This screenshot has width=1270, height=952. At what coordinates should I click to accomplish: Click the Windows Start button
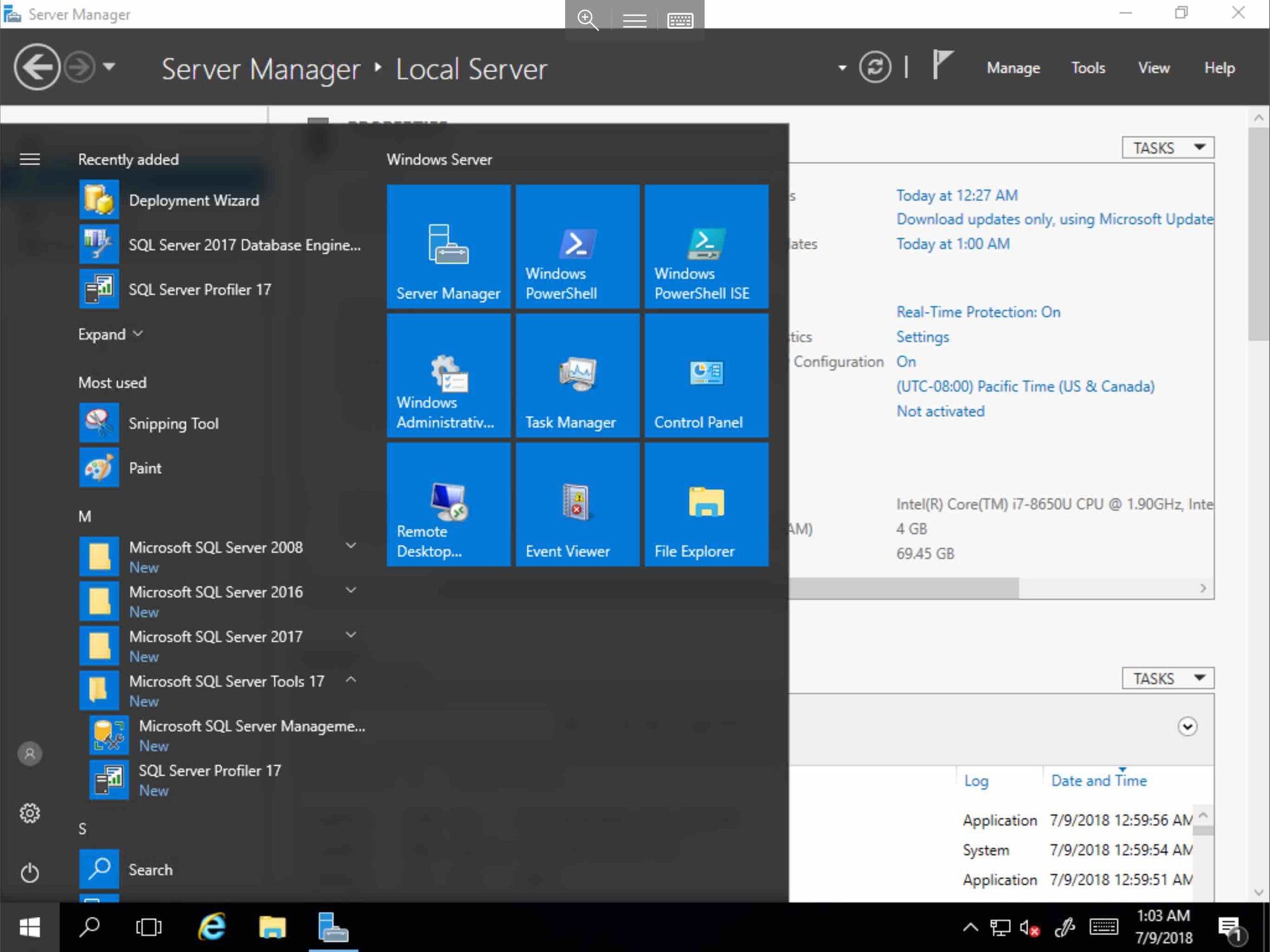point(29,927)
